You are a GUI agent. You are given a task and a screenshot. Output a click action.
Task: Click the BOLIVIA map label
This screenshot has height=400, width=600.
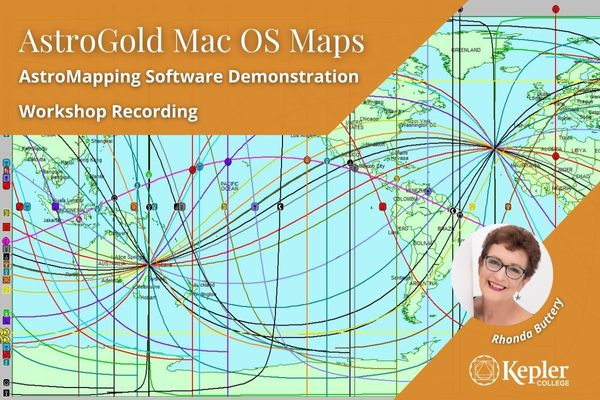(422, 243)
